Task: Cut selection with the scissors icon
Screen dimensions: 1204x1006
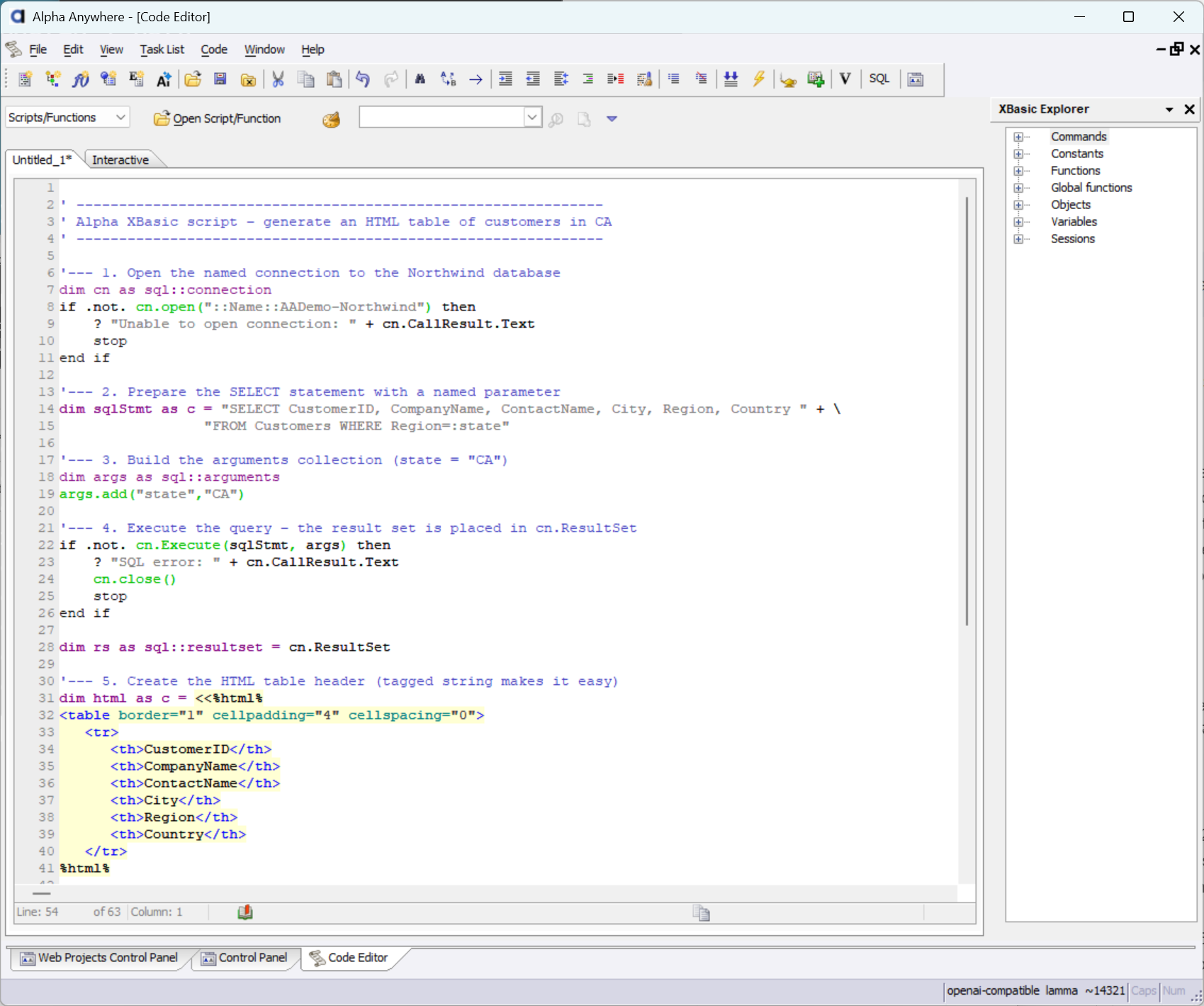Action: click(278, 79)
